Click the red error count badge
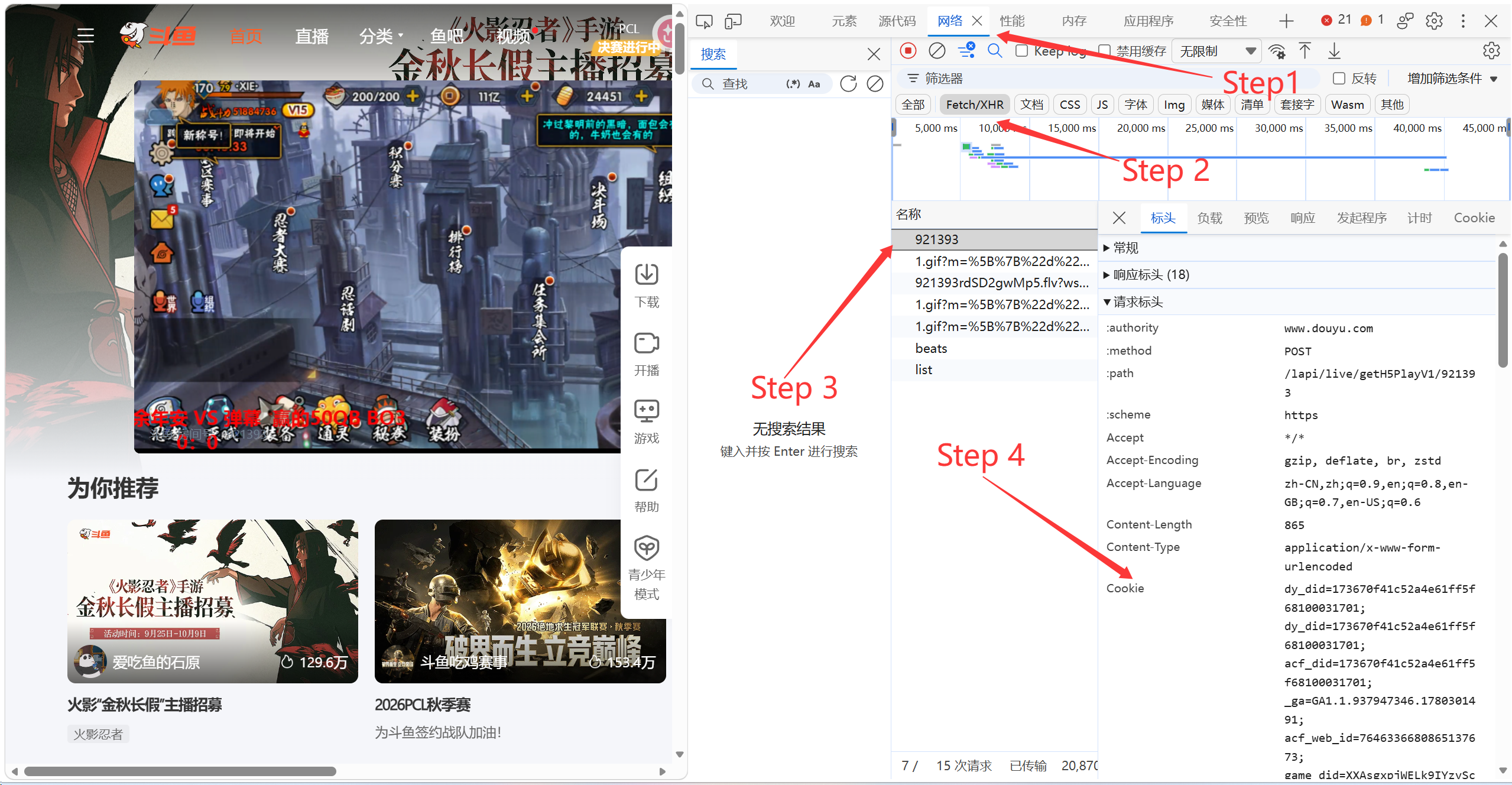 tap(1336, 20)
